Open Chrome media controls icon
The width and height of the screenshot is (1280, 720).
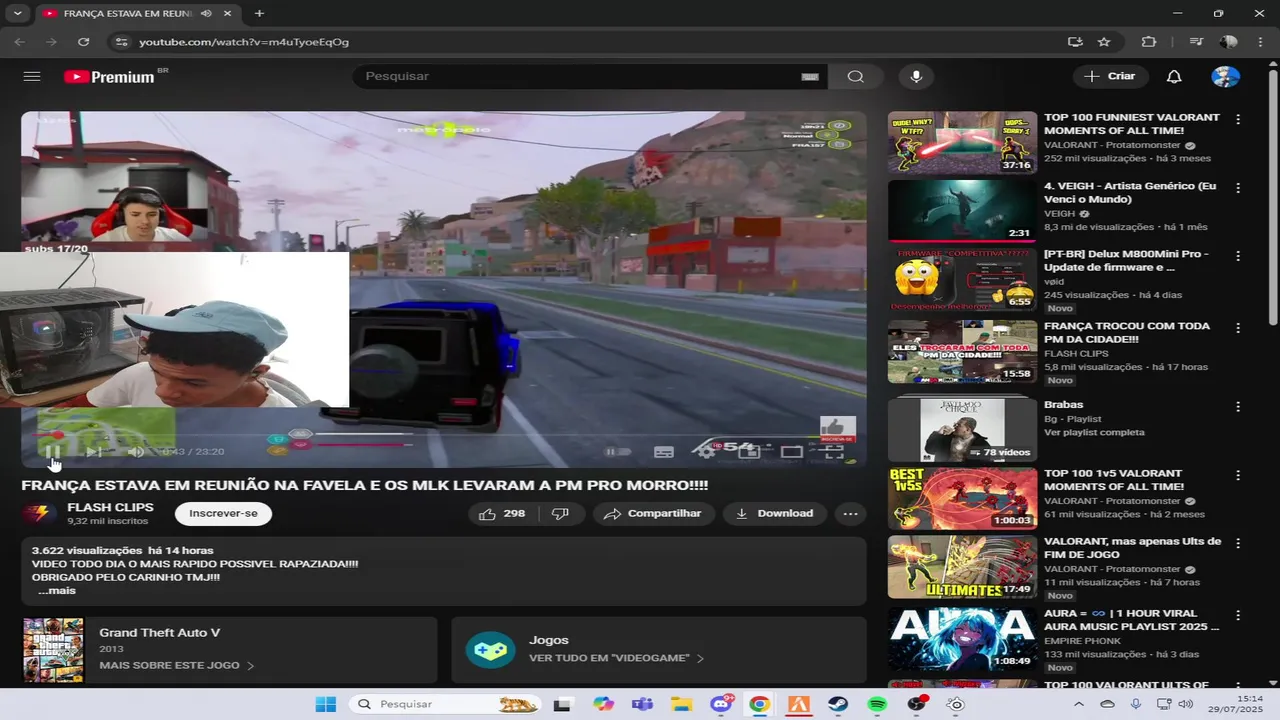coord(1196,42)
